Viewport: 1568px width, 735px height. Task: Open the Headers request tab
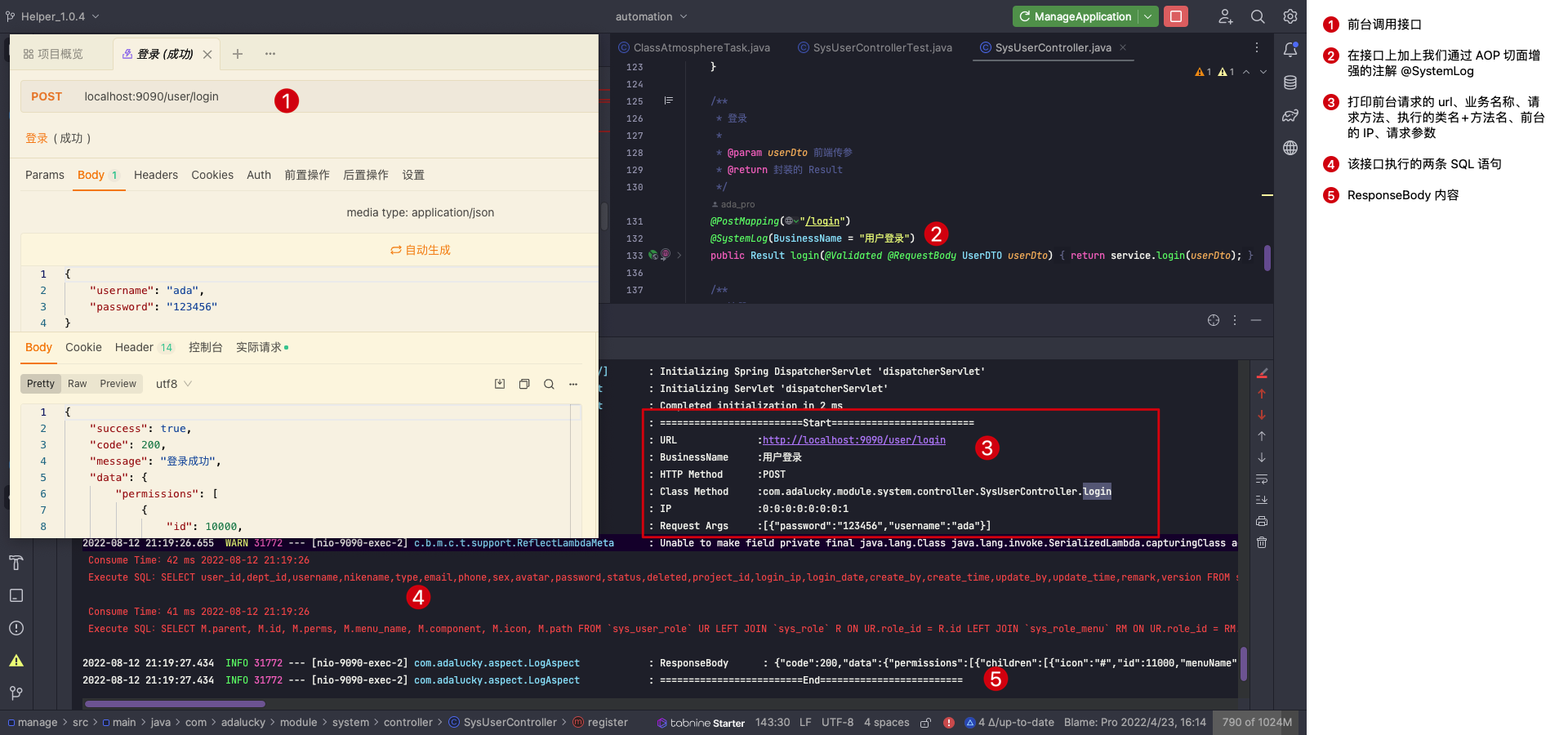pyautogui.click(x=155, y=175)
